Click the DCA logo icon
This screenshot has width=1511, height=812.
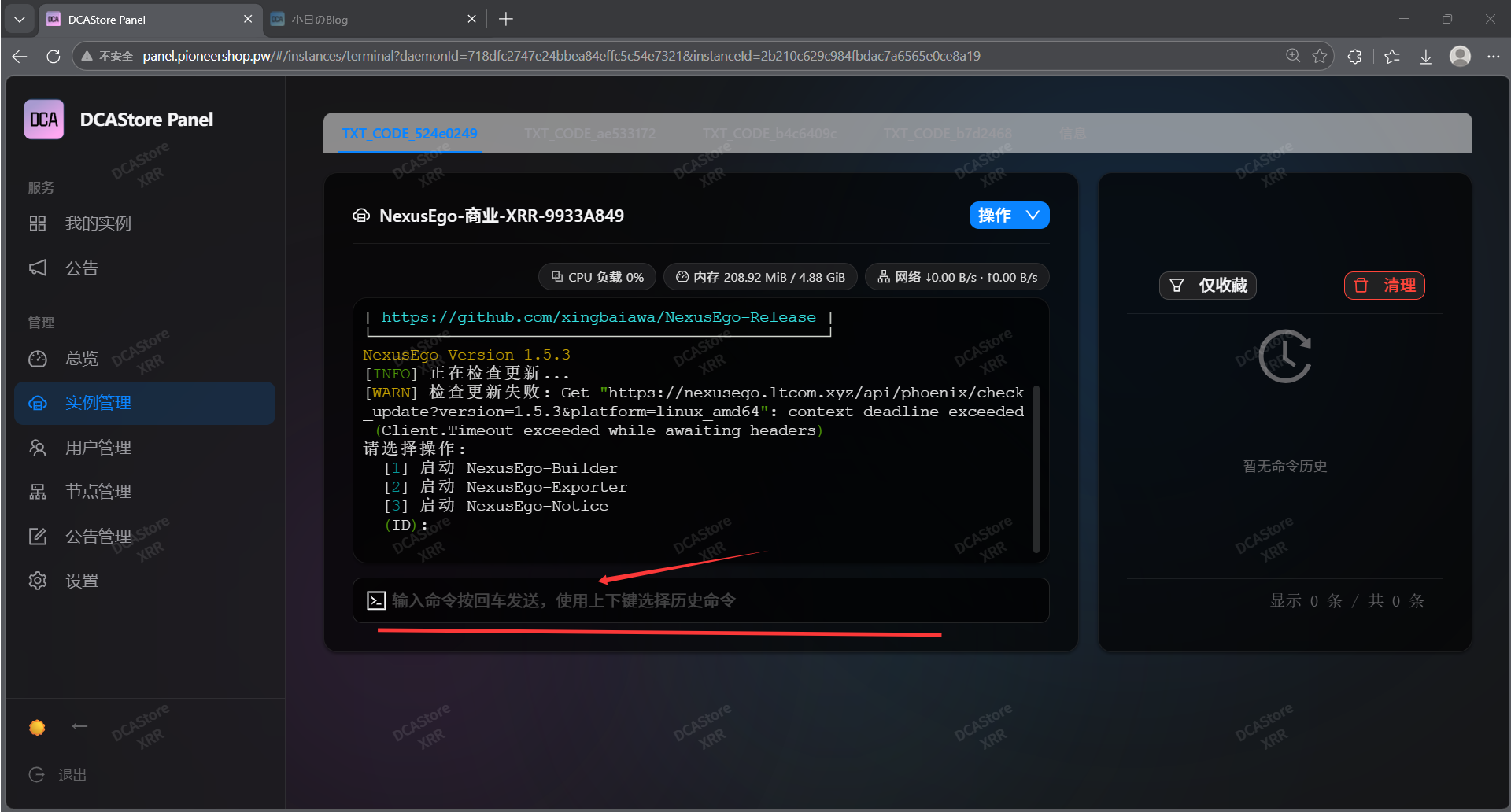point(44,120)
